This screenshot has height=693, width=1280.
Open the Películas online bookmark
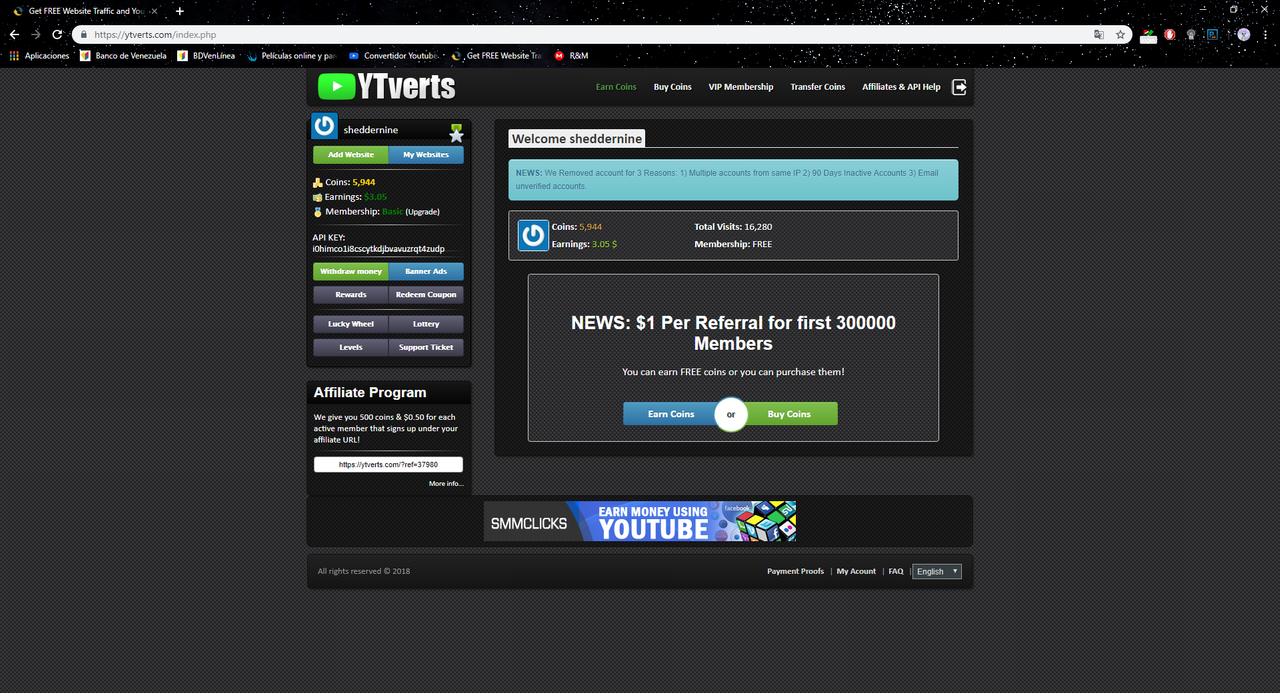[x=292, y=56]
